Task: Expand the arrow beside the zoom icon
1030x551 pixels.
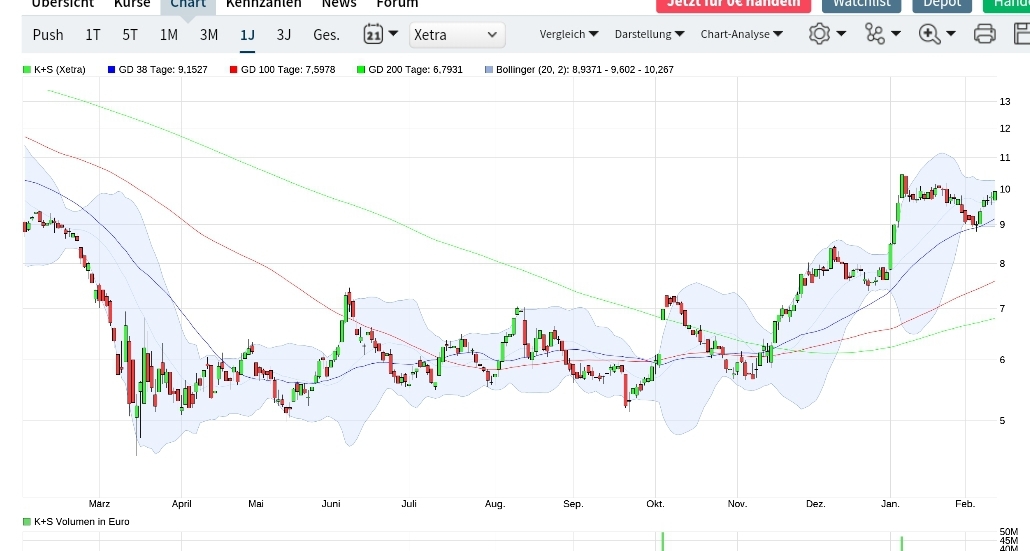Action: [x=950, y=33]
